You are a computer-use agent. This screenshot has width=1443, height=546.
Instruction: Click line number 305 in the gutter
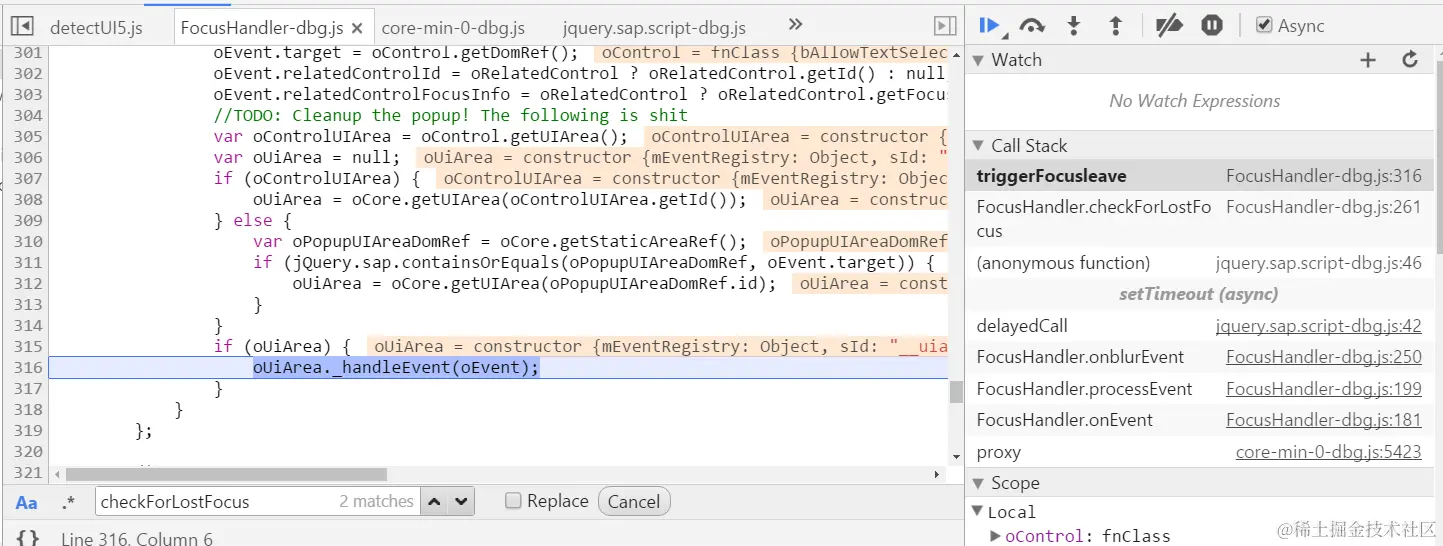(x=29, y=136)
